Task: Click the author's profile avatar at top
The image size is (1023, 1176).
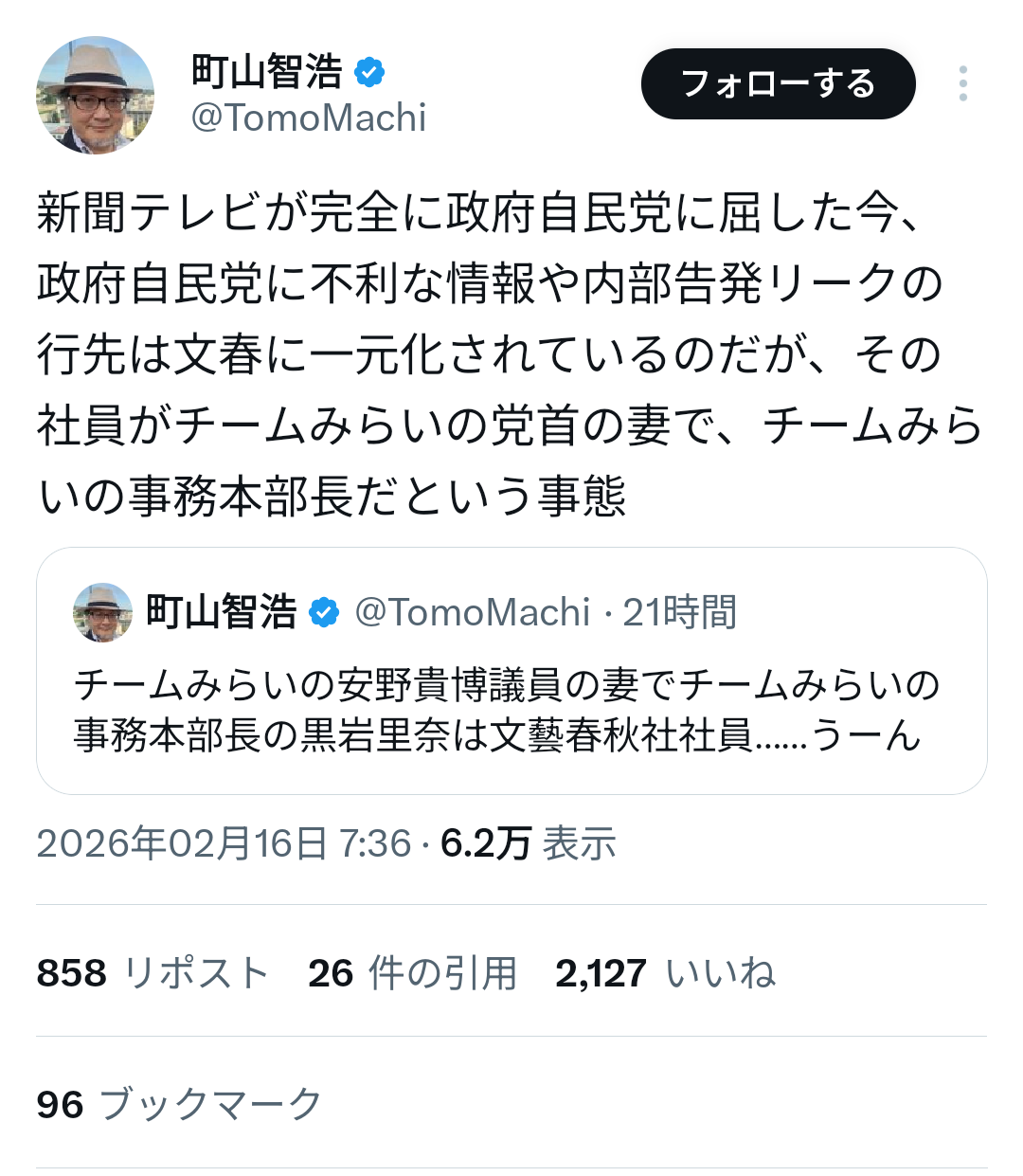Action: pyautogui.click(x=95, y=95)
